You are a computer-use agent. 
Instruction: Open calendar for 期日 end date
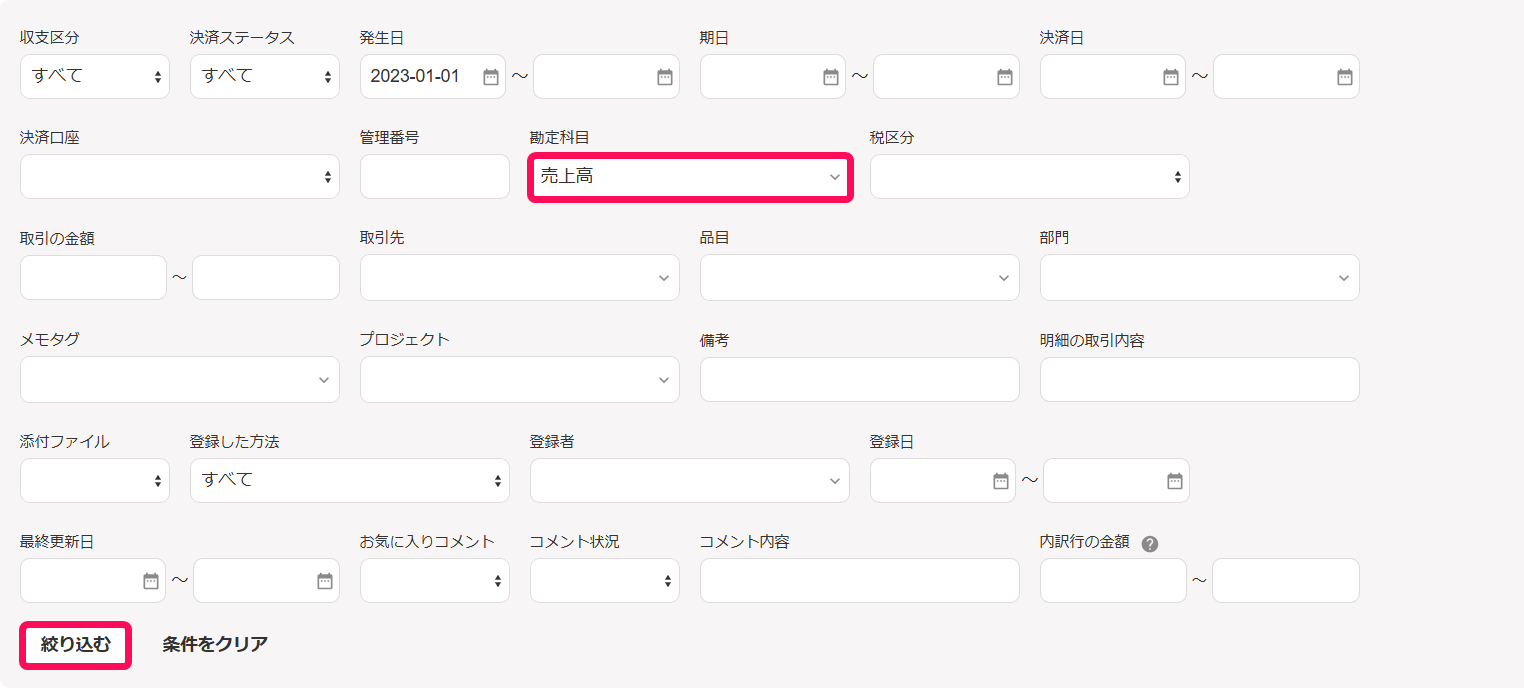(1005, 77)
